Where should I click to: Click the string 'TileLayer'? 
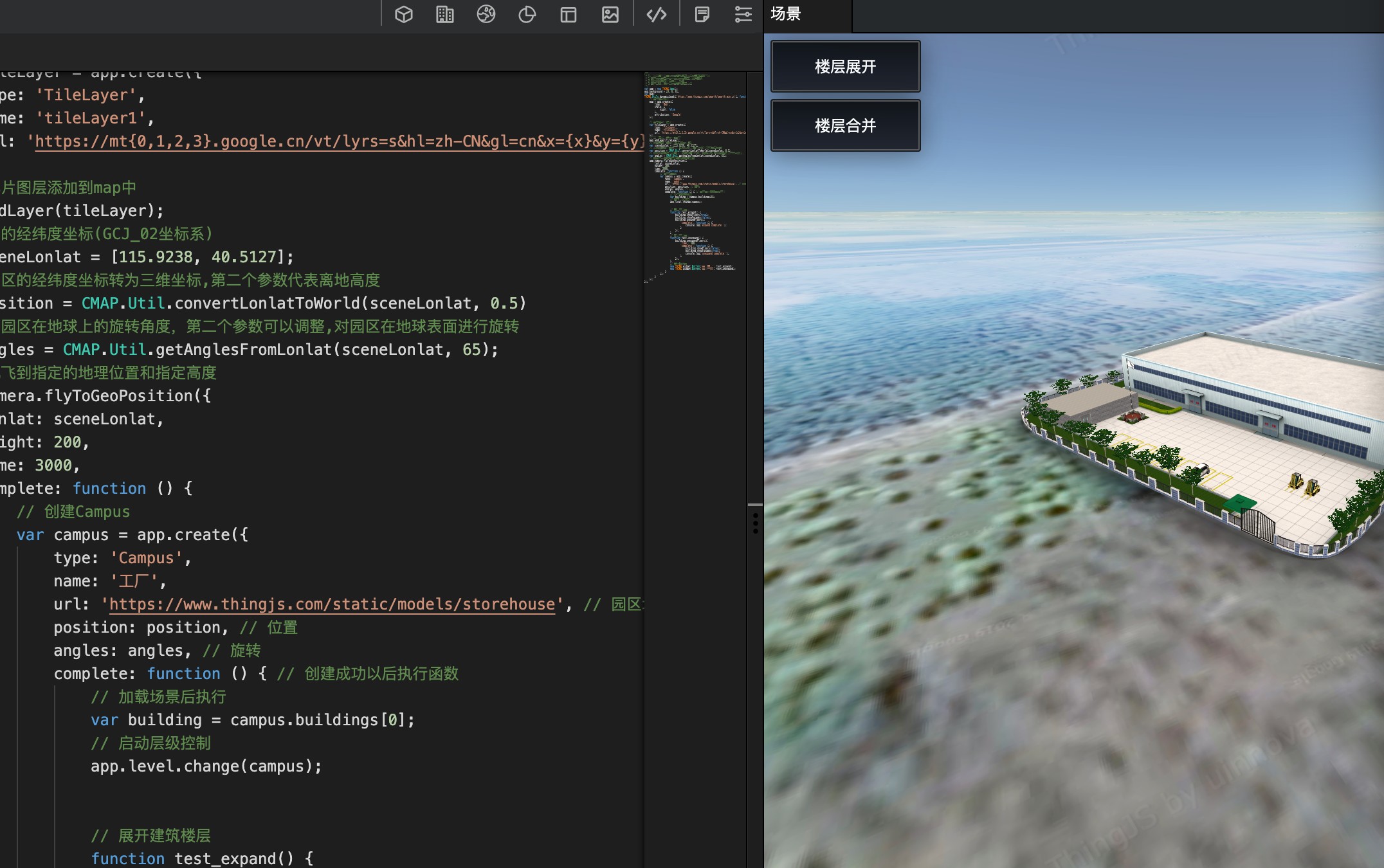[x=86, y=95]
